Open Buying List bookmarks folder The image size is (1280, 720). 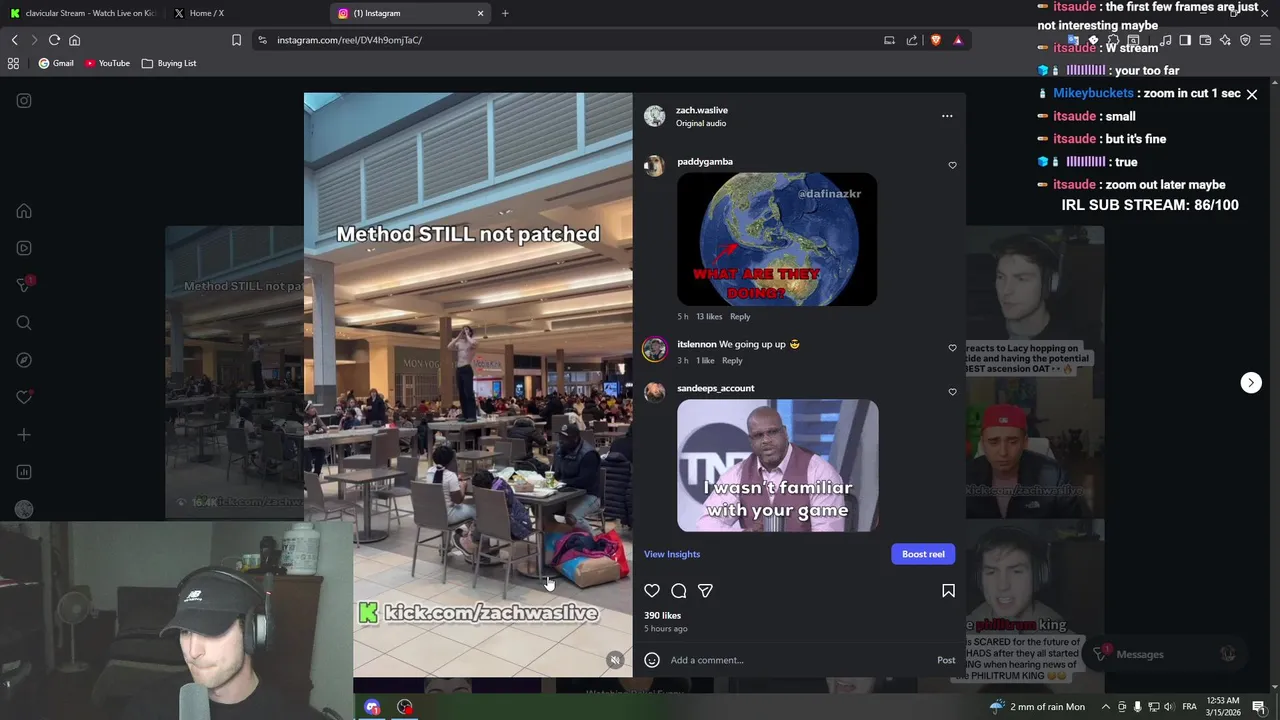click(169, 63)
